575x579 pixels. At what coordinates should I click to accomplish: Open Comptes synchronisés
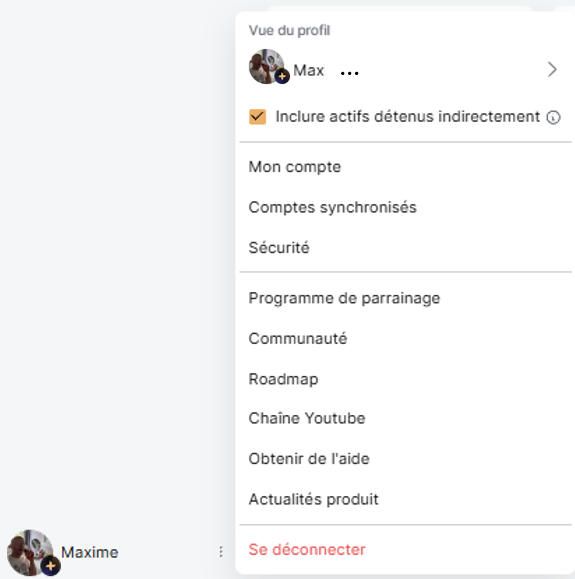(332, 207)
